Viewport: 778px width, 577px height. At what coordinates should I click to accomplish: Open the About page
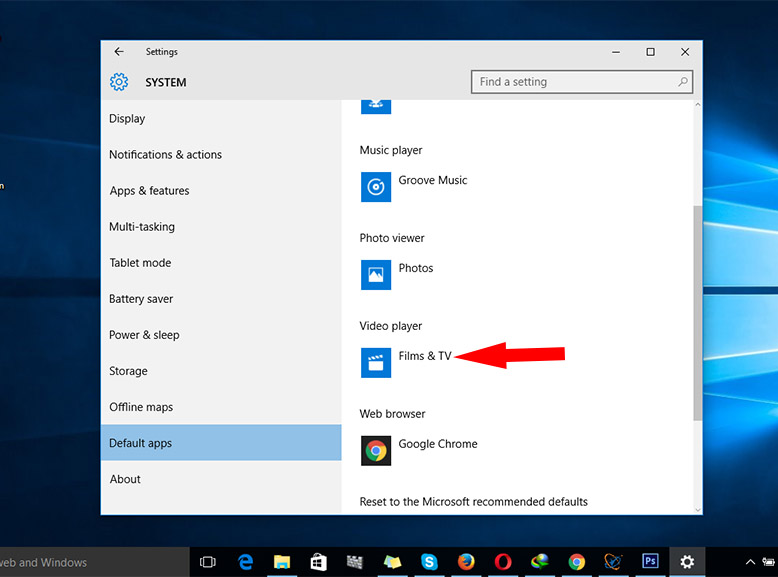click(221, 479)
